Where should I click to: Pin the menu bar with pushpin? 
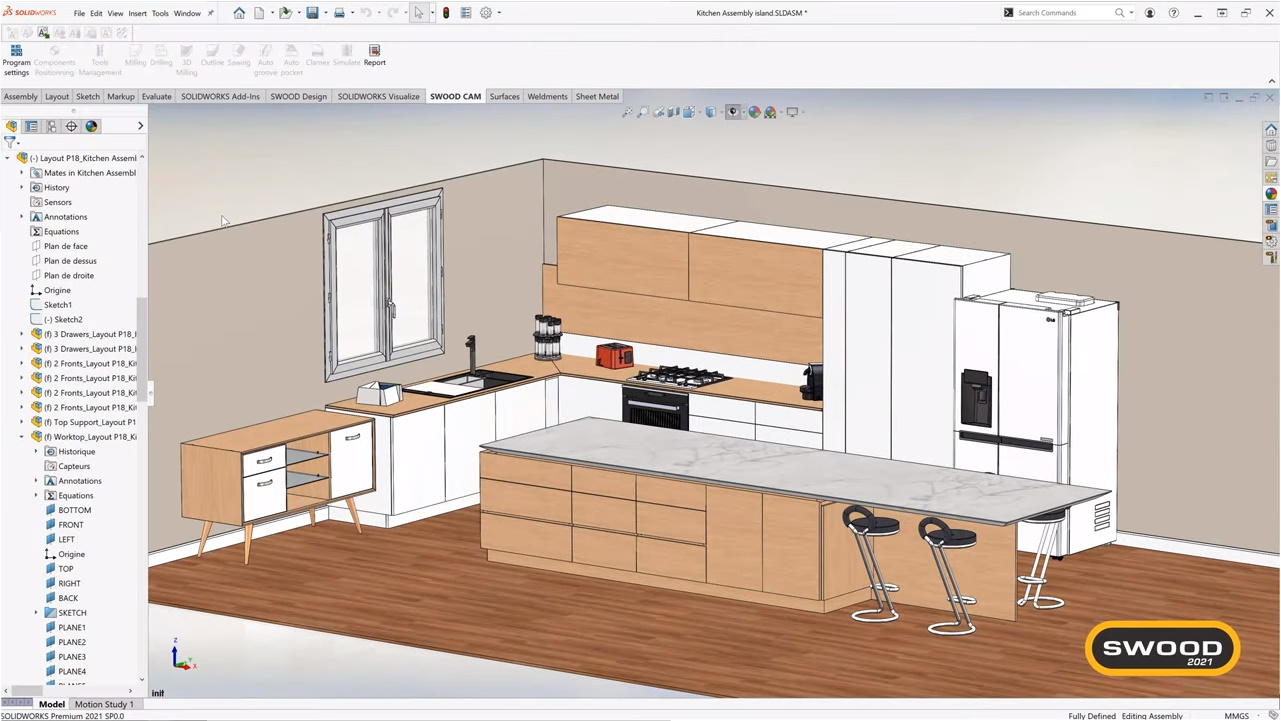pyautogui.click(x=210, y=13)
